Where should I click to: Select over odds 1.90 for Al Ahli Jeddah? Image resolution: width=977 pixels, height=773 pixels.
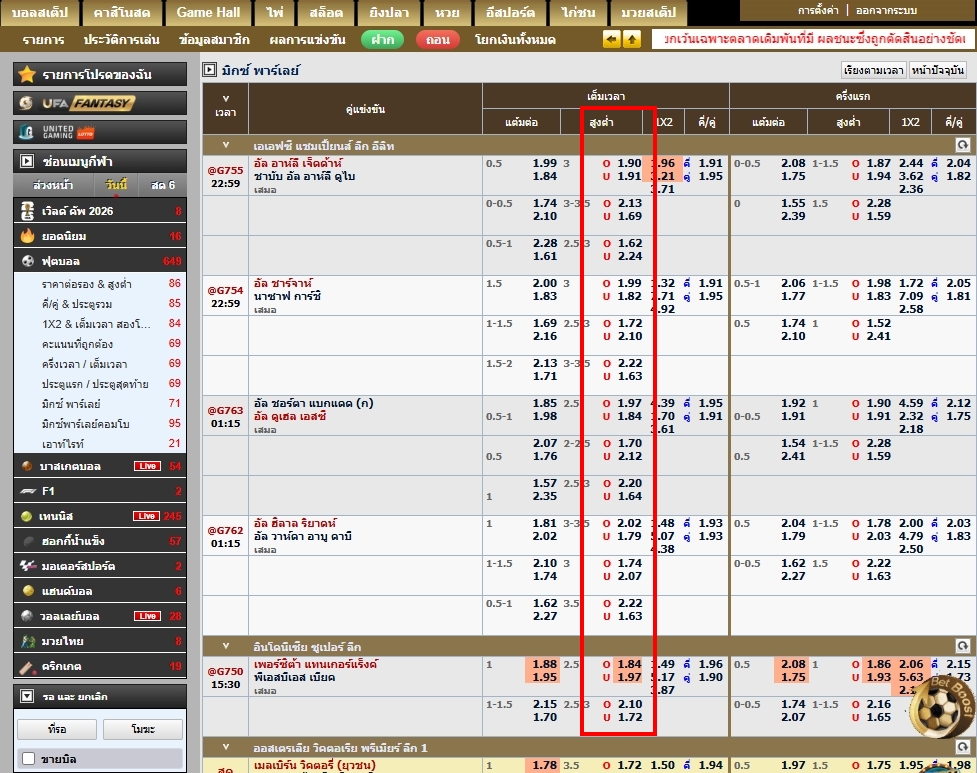(x=629, y=163)
